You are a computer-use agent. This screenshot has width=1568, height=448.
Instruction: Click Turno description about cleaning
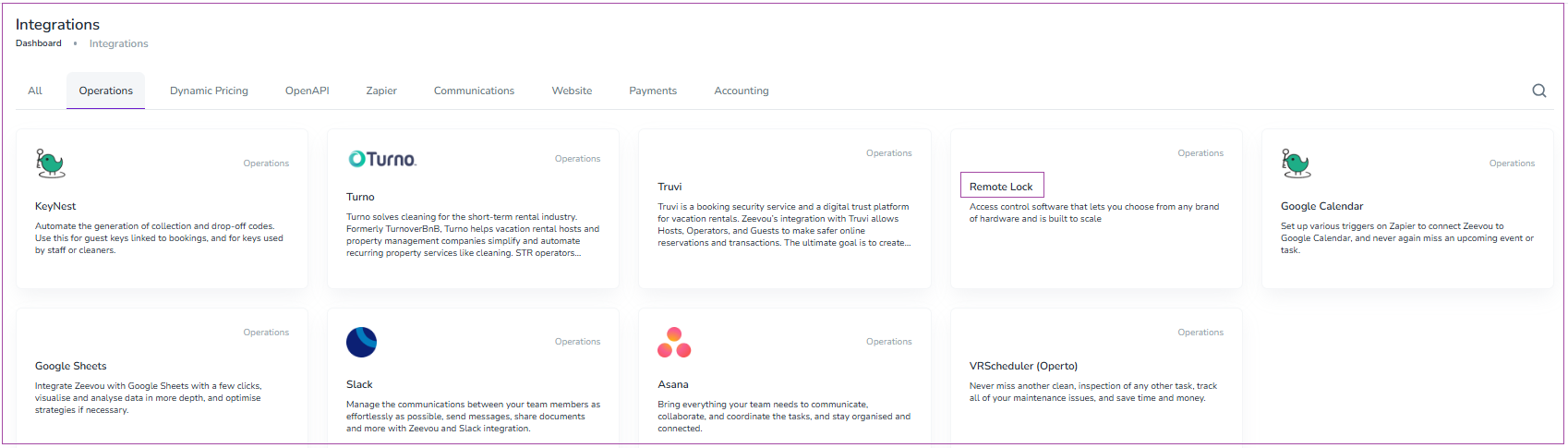(473, 235)
